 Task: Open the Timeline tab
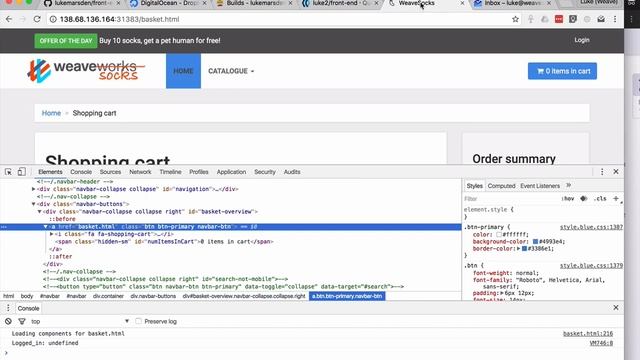pos(170,172)
